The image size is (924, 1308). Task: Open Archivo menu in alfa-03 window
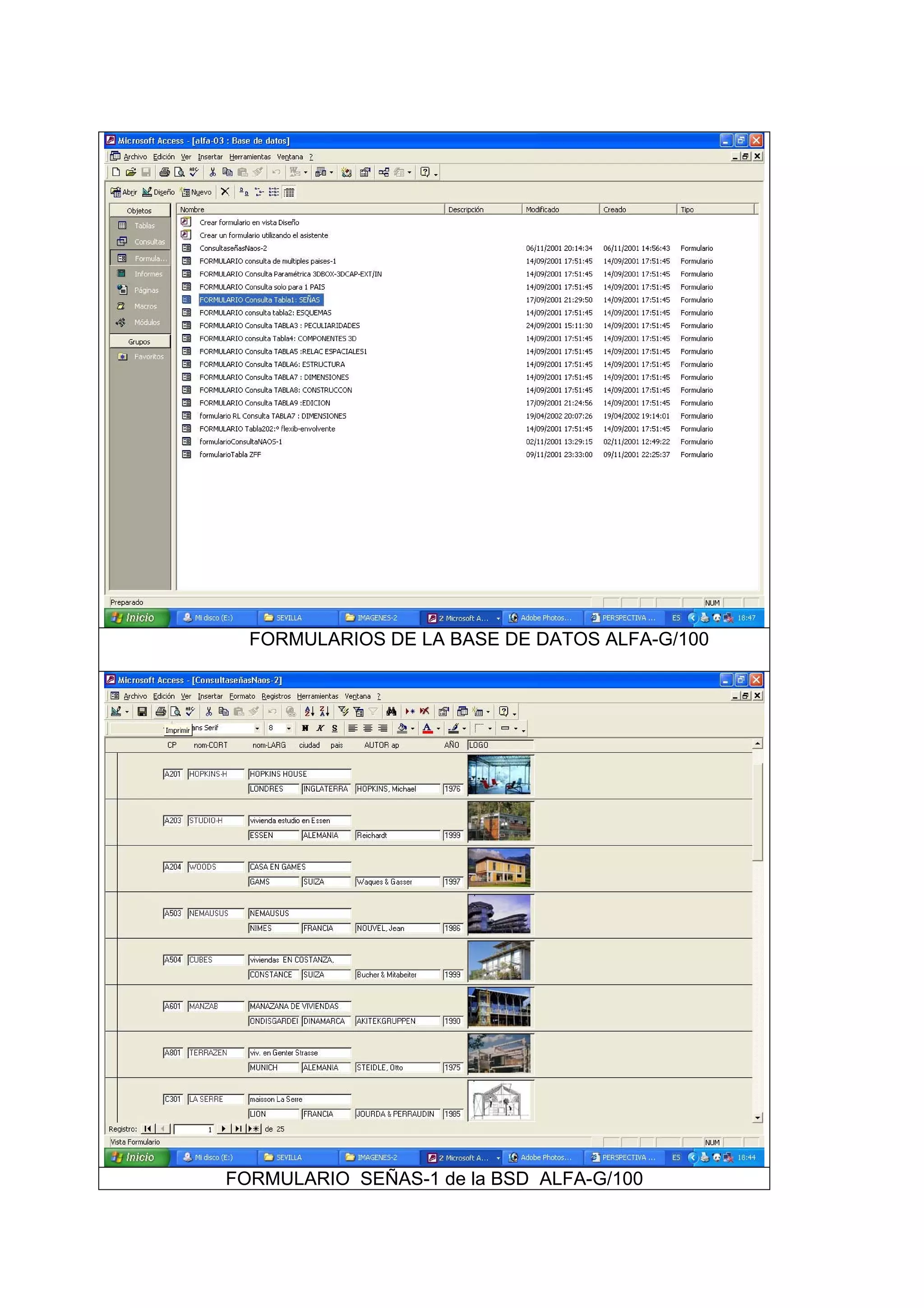tap(135, 157)
